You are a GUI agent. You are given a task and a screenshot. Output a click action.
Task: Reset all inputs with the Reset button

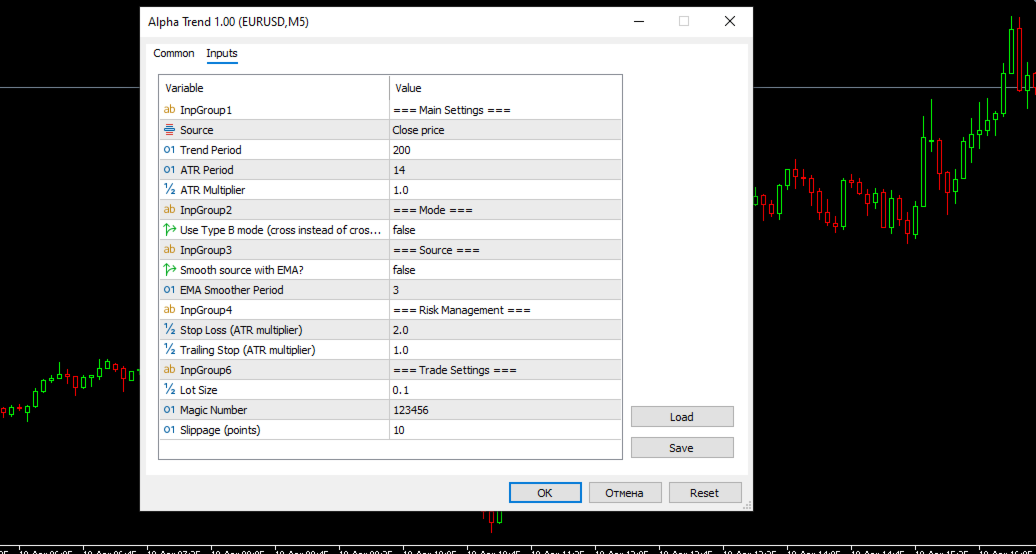(705, 493)
